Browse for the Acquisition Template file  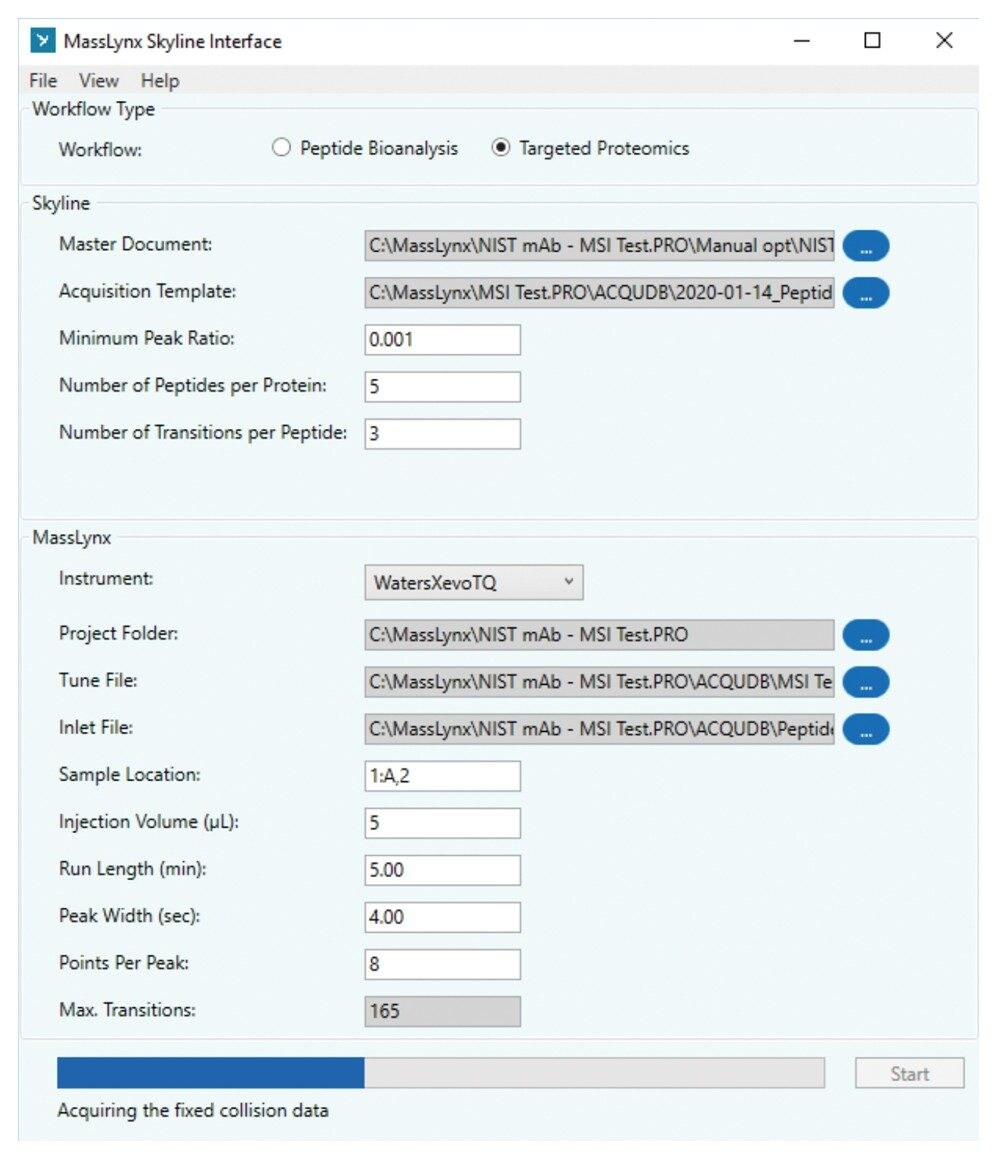[866, 293]
